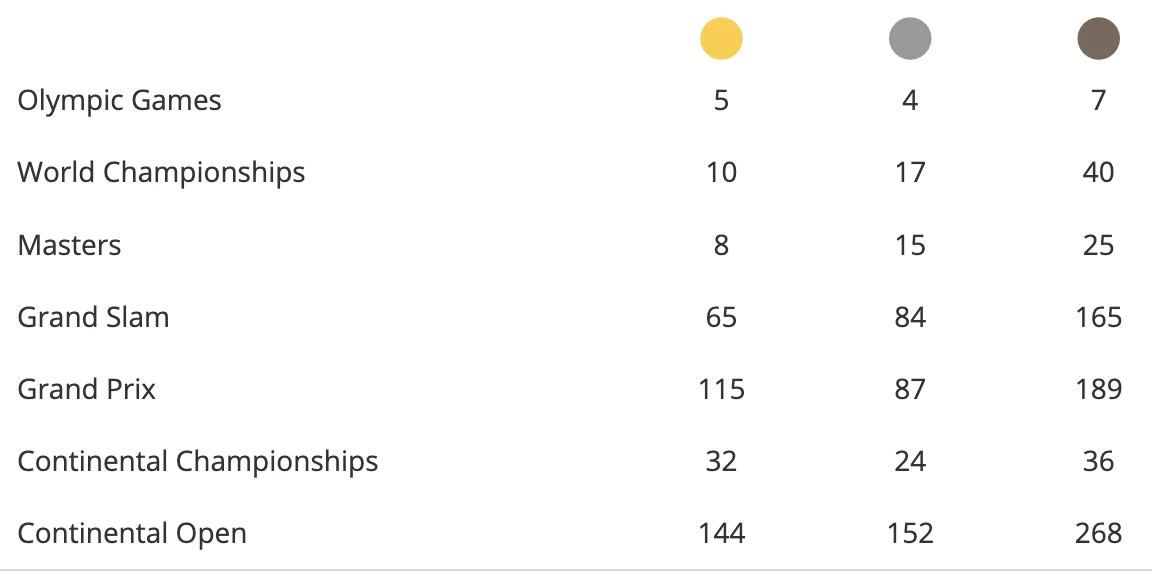Click Grand Prix bronze count 189
The image size is (1152, 574).
[1098, 389]
